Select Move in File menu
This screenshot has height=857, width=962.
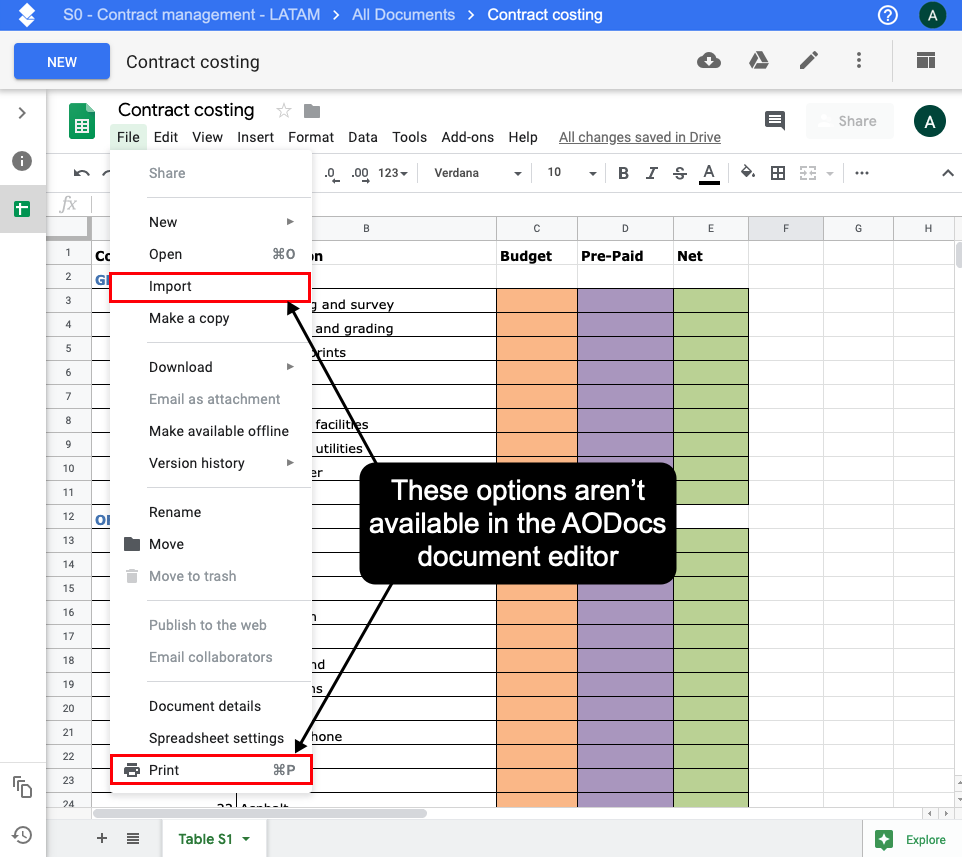coord(211,544)
